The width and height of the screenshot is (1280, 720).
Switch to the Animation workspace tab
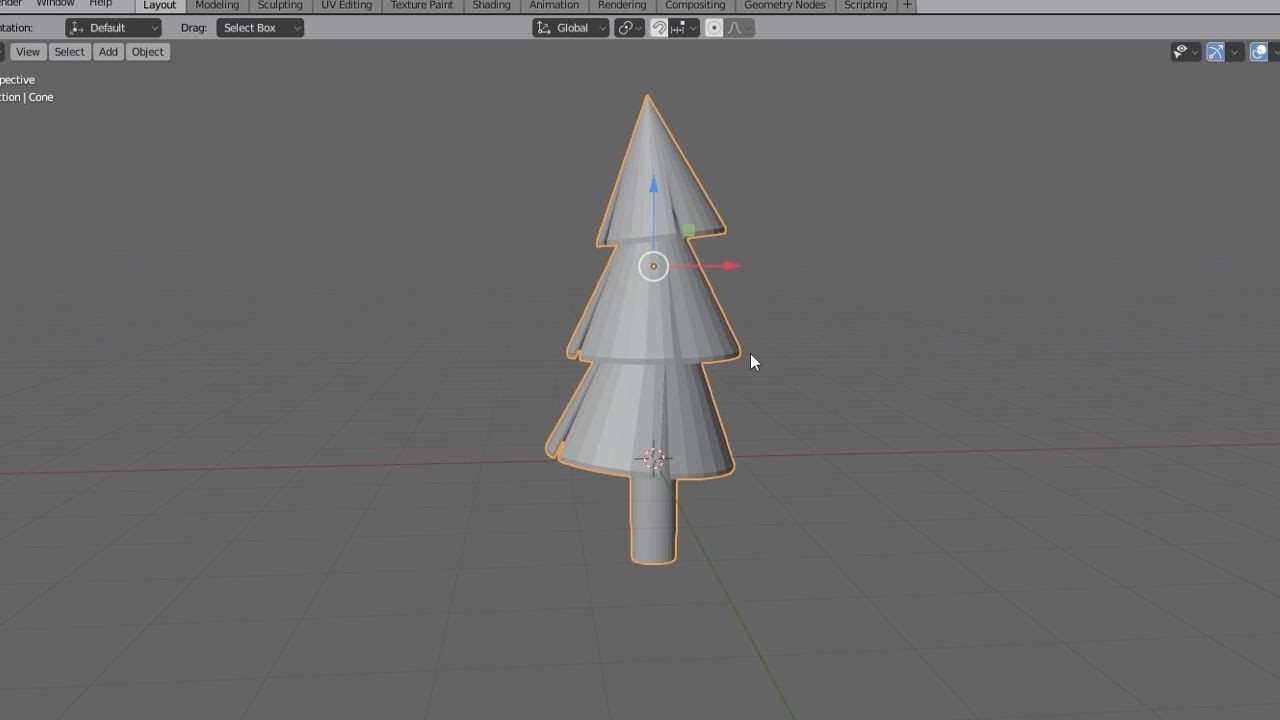(x=554, y=5)
